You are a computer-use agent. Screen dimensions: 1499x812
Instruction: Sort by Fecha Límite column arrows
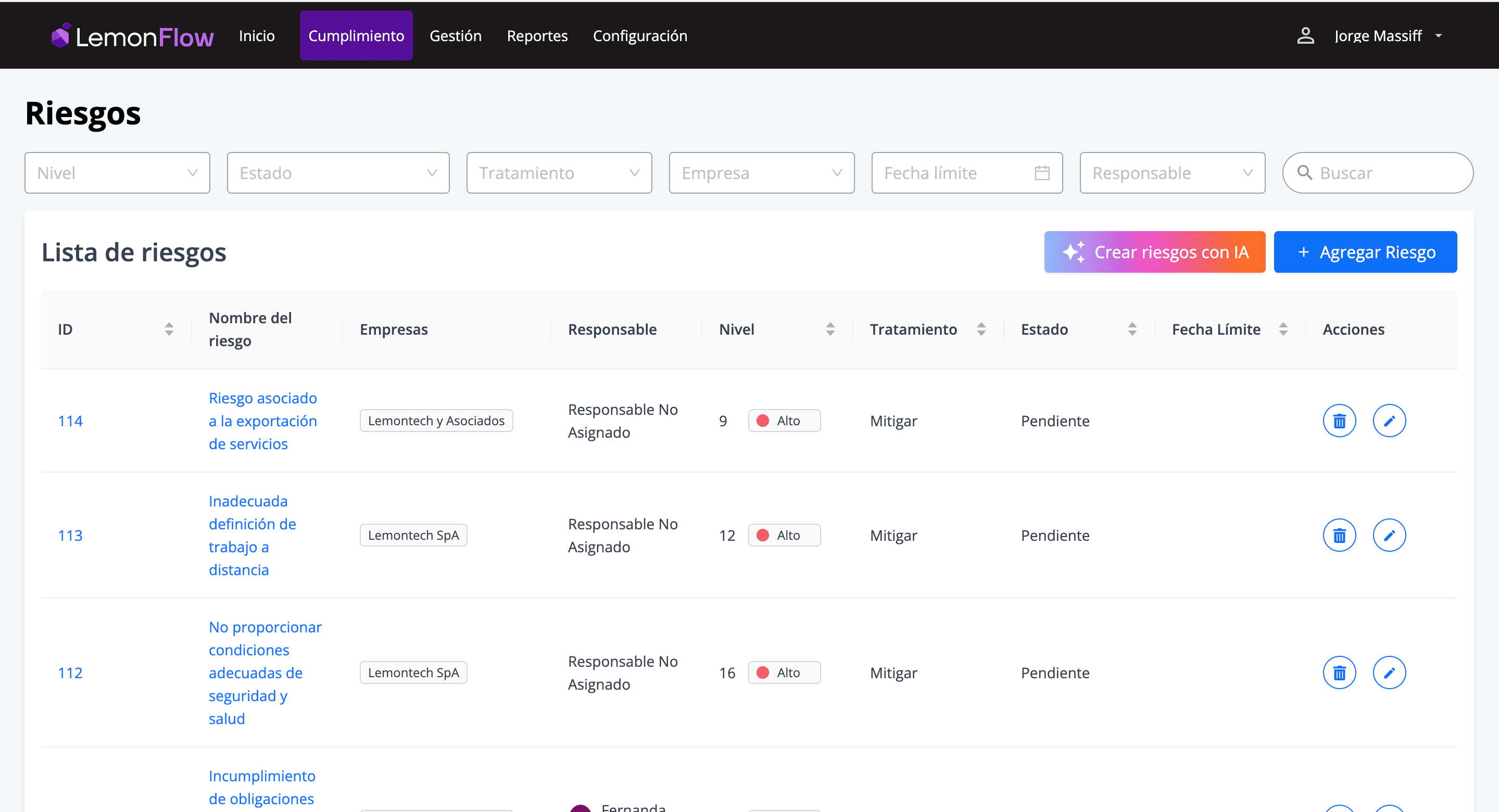pyautogui.click(x=1282, y=329)
